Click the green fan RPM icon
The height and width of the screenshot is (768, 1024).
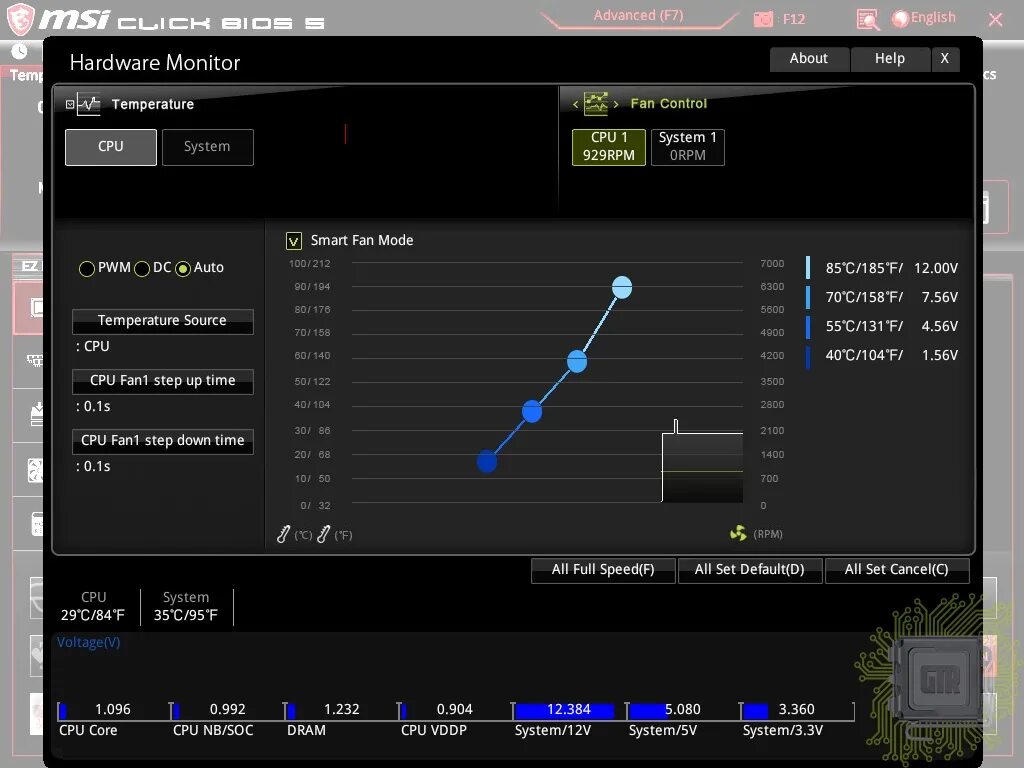point(738,534)
